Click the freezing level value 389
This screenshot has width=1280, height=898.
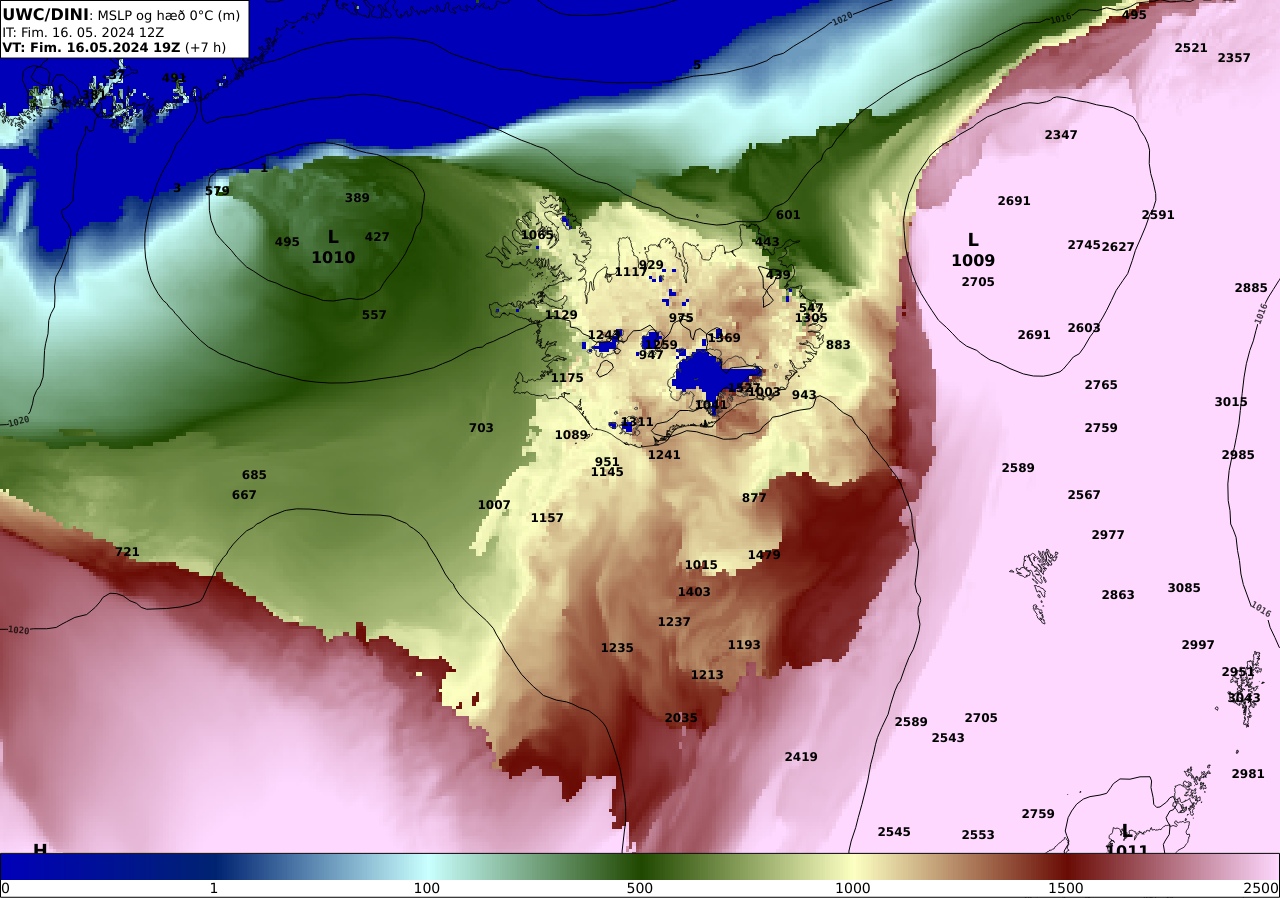357,198
